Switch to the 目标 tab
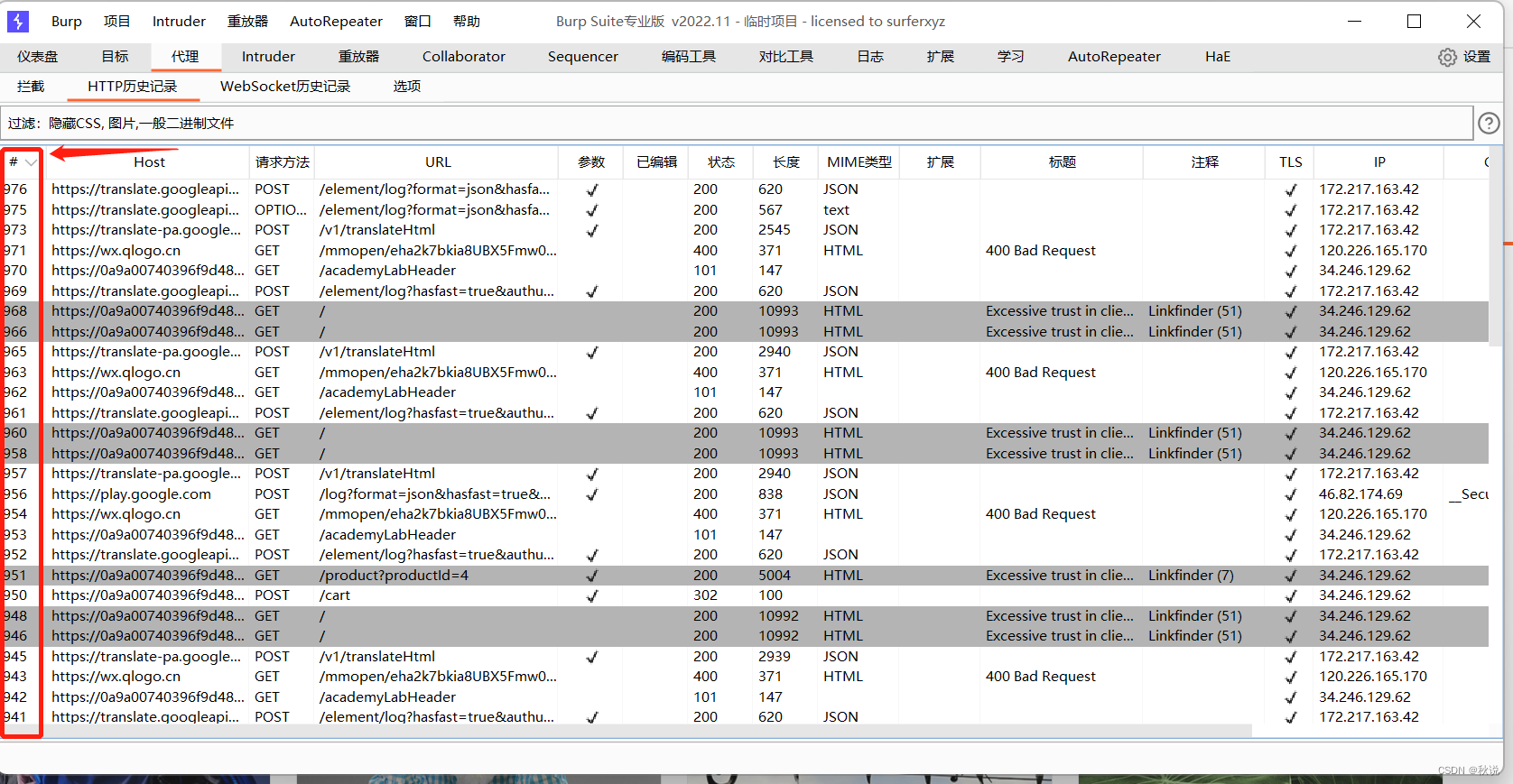 coord(115,56)
